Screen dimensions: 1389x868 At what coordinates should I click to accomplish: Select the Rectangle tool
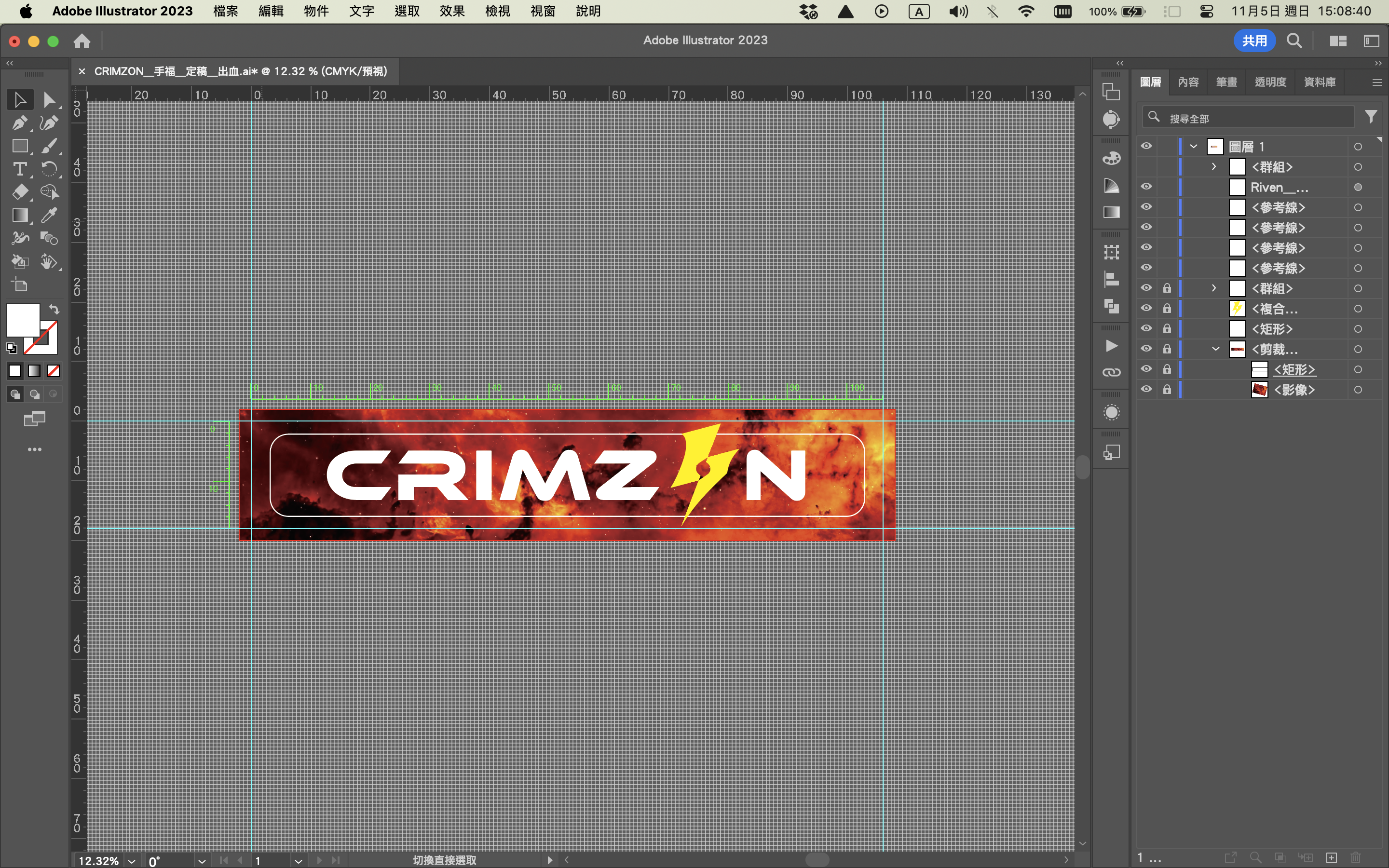coord(20,146)
